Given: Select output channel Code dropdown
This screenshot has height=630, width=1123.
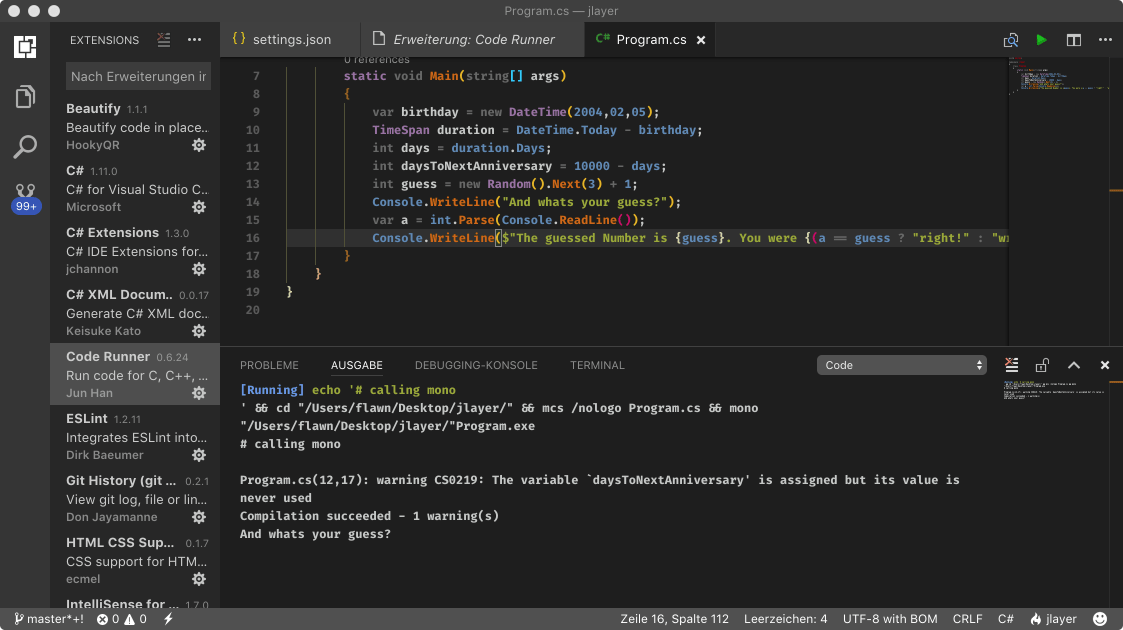Looking at the screenshot, I should pos(902,365).
